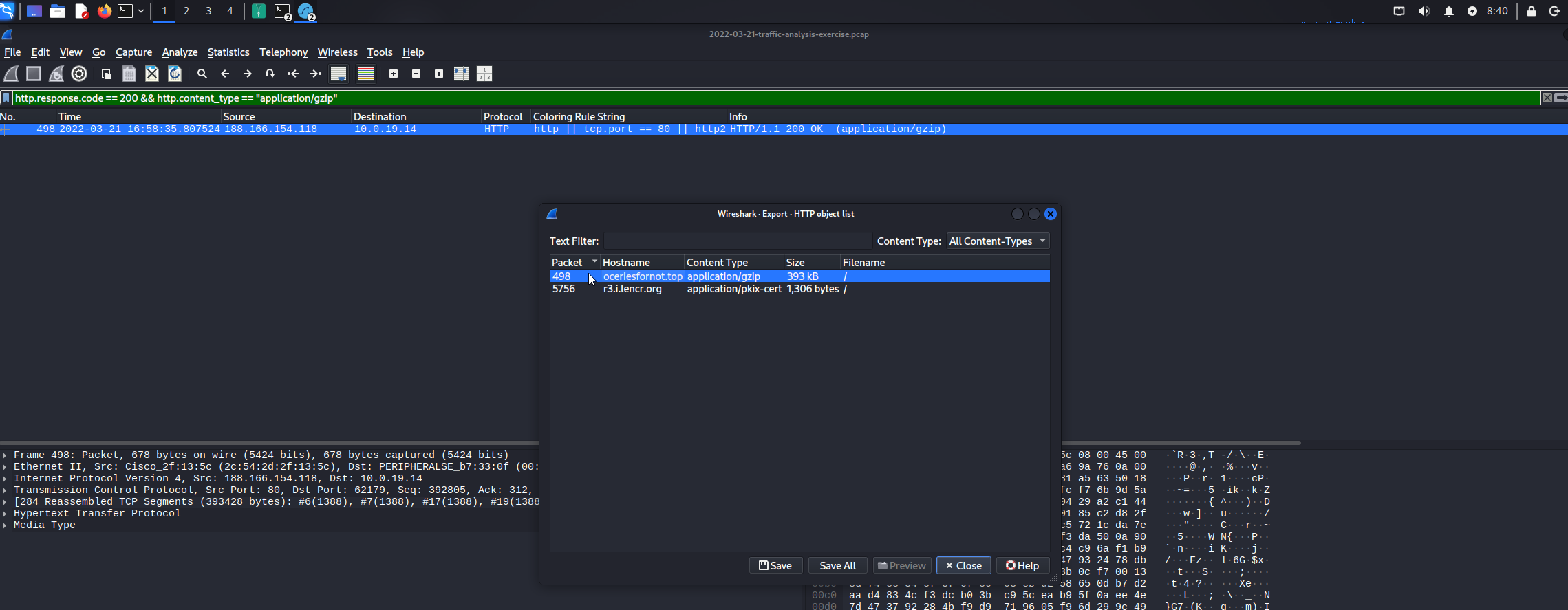Screen dimensions: 1568x610
Task: Open the File menu
Action: click(12, 52)
